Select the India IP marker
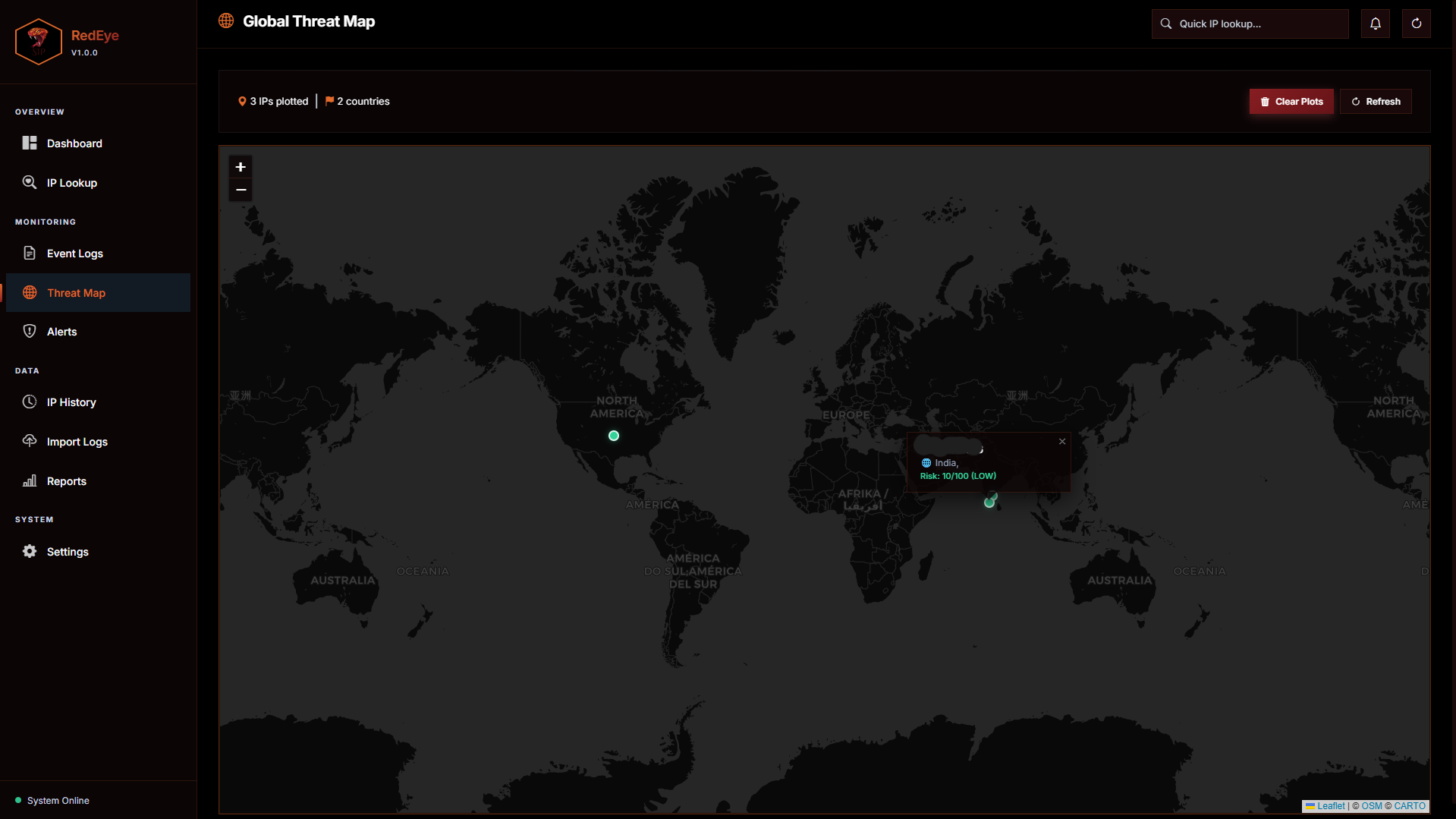1456x819 pixels. pos(989,502)
